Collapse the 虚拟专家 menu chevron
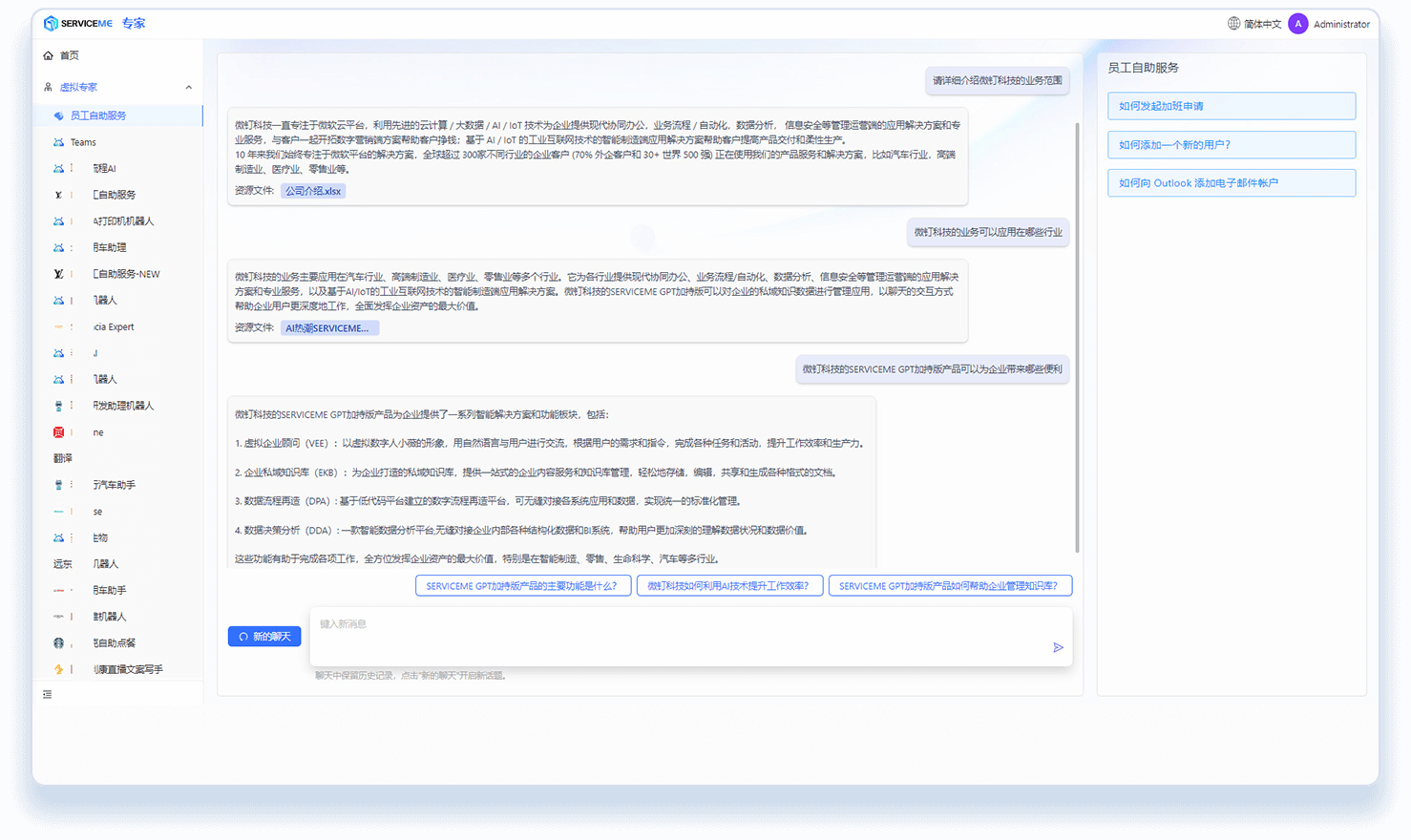 pyautogui.click(x=188, y=87)
